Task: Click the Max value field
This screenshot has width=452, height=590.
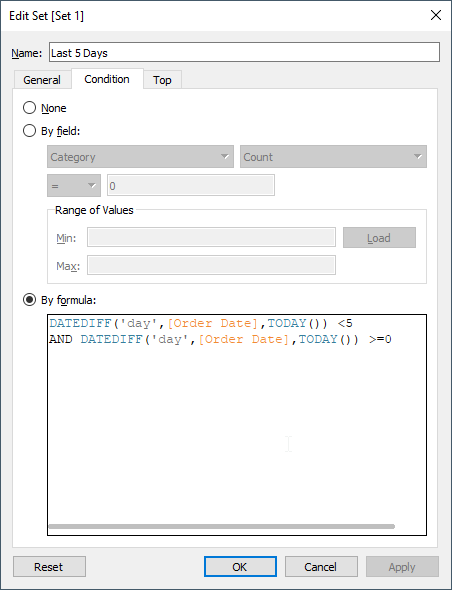Action: pos(211,265)
